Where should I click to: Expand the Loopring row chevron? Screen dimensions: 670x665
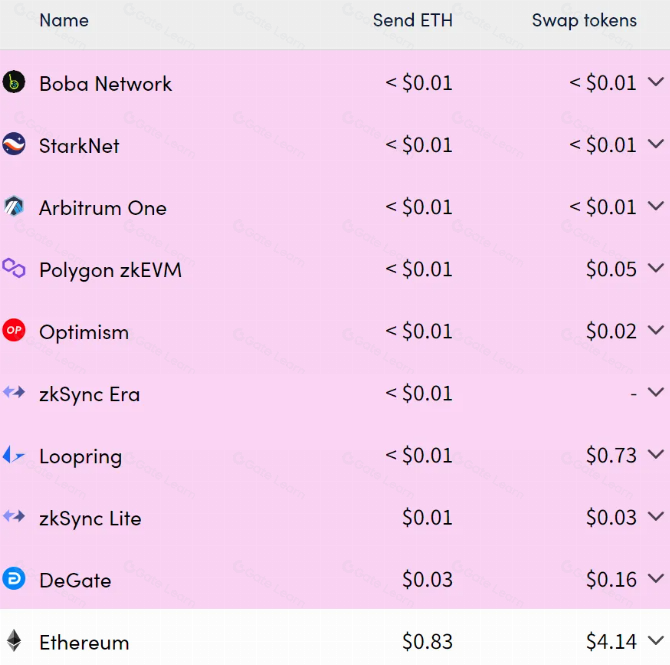(x=655, y=454)
